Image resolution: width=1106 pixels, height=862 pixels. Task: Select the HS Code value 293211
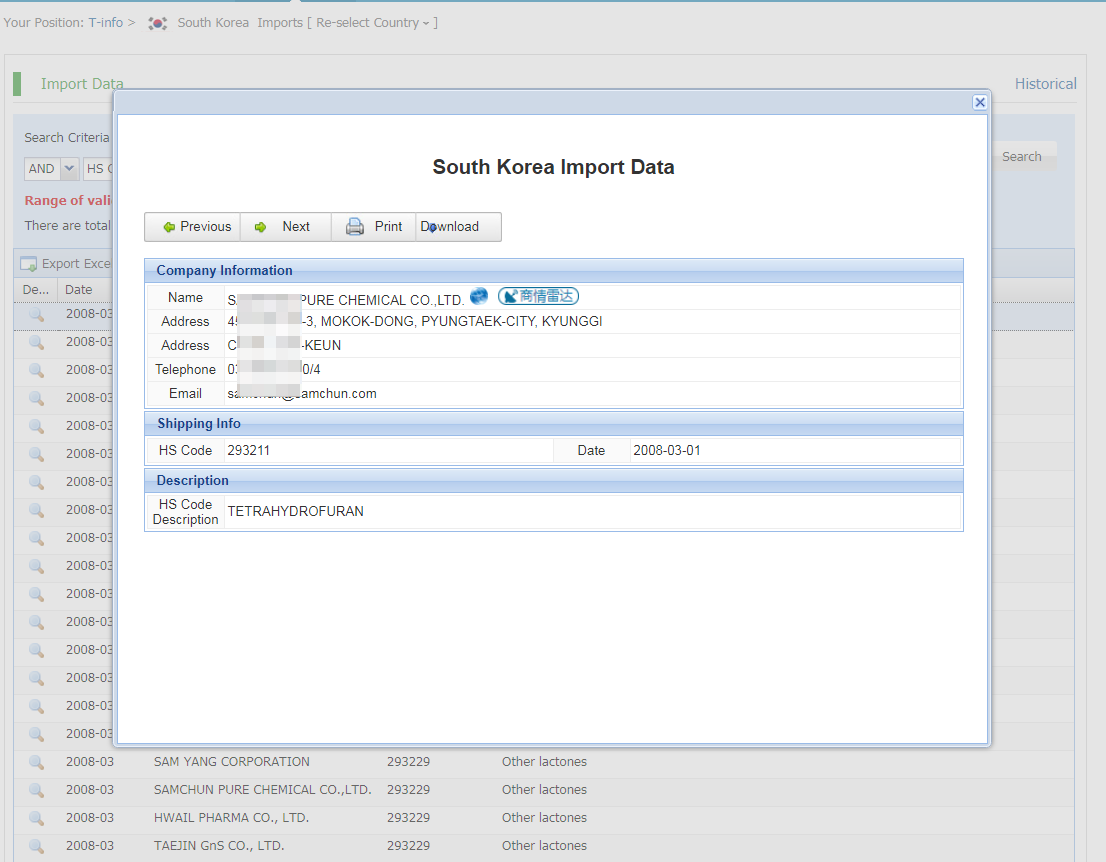[248, 451]
